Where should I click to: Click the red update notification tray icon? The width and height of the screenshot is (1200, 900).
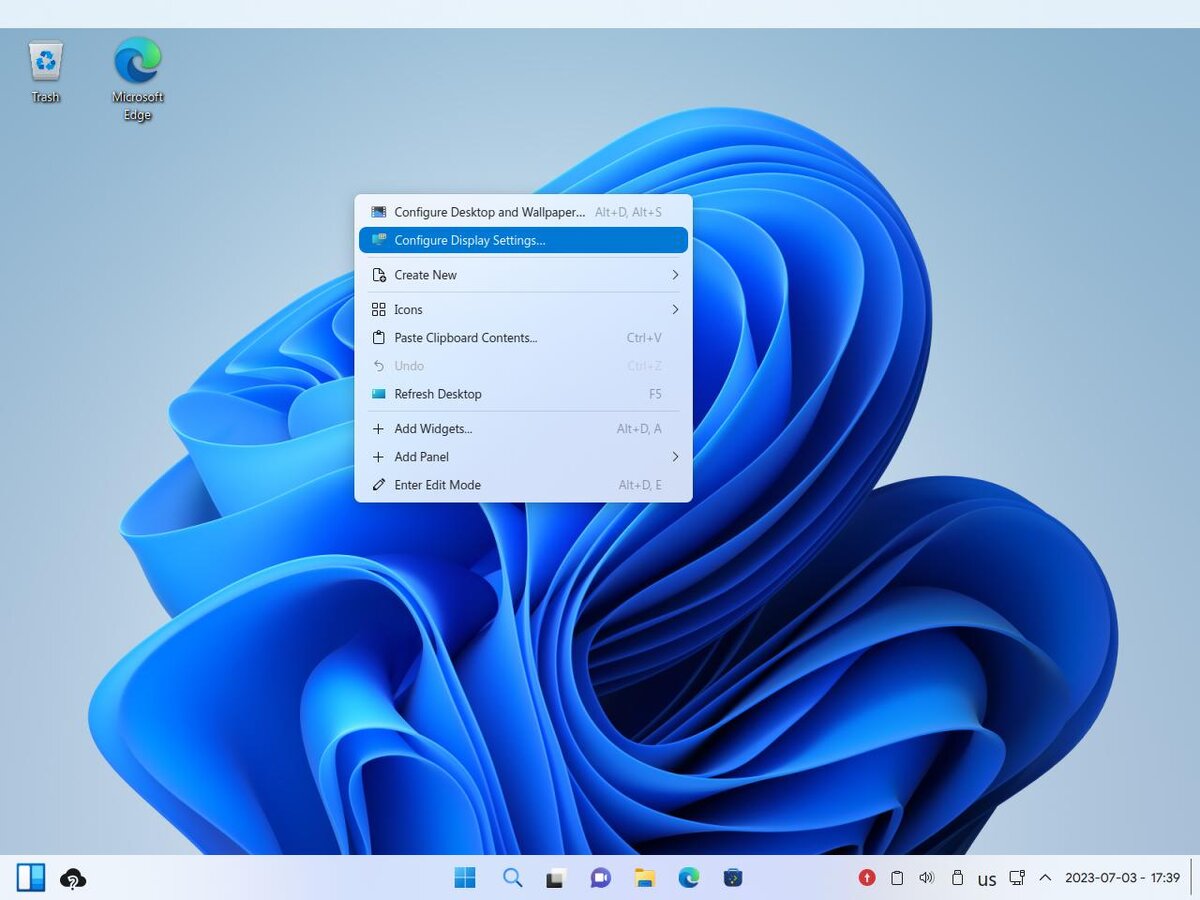point(867,878)
